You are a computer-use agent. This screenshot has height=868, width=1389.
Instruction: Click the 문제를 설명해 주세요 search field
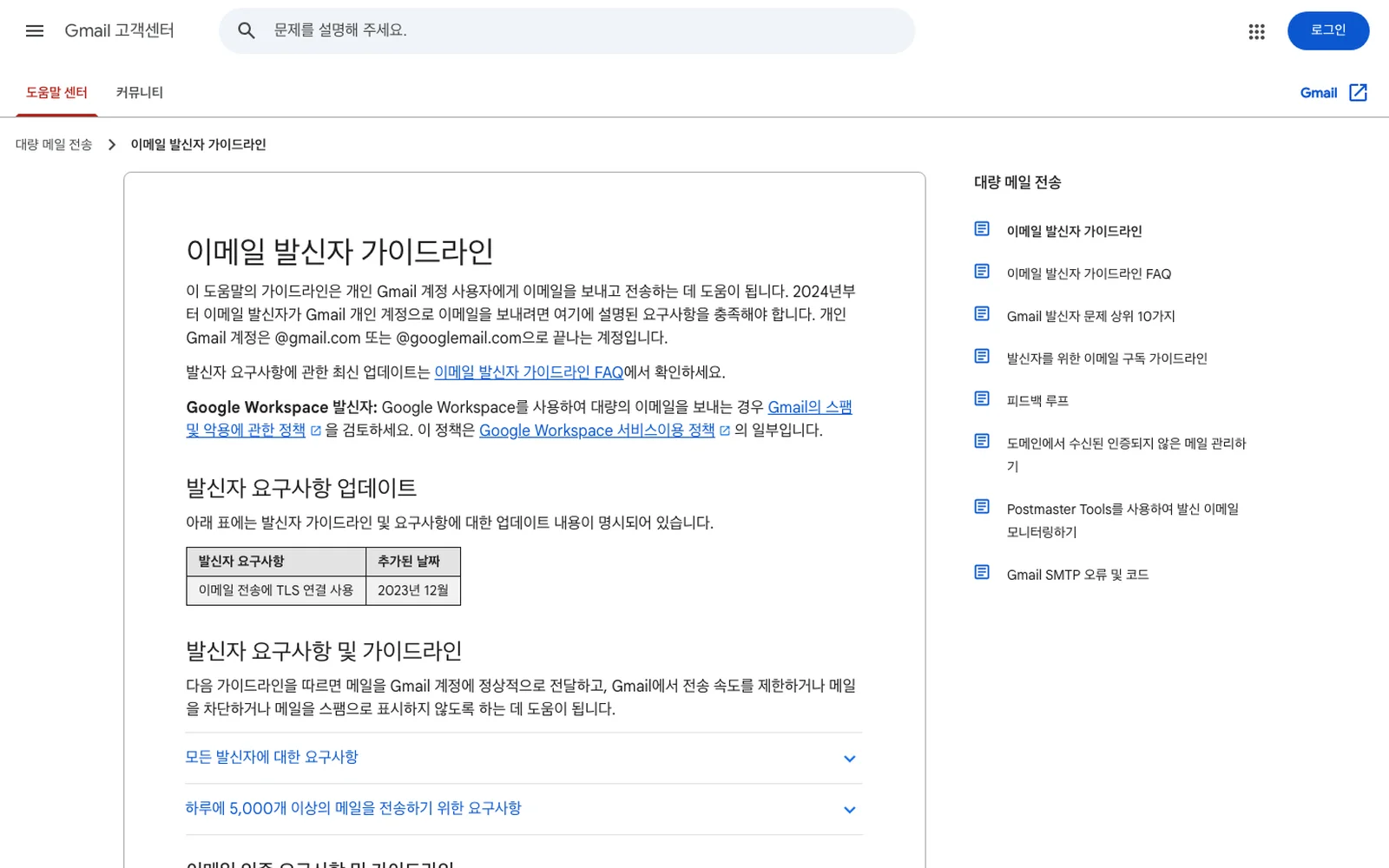tap(567, 31)
